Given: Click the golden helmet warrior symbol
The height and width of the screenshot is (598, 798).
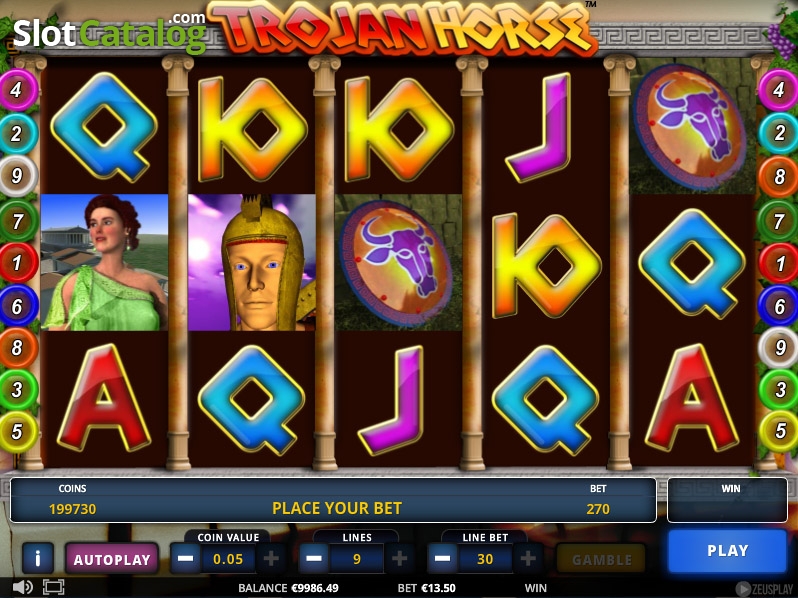Looking at the screenshot, I should click(x=252, y=263).
